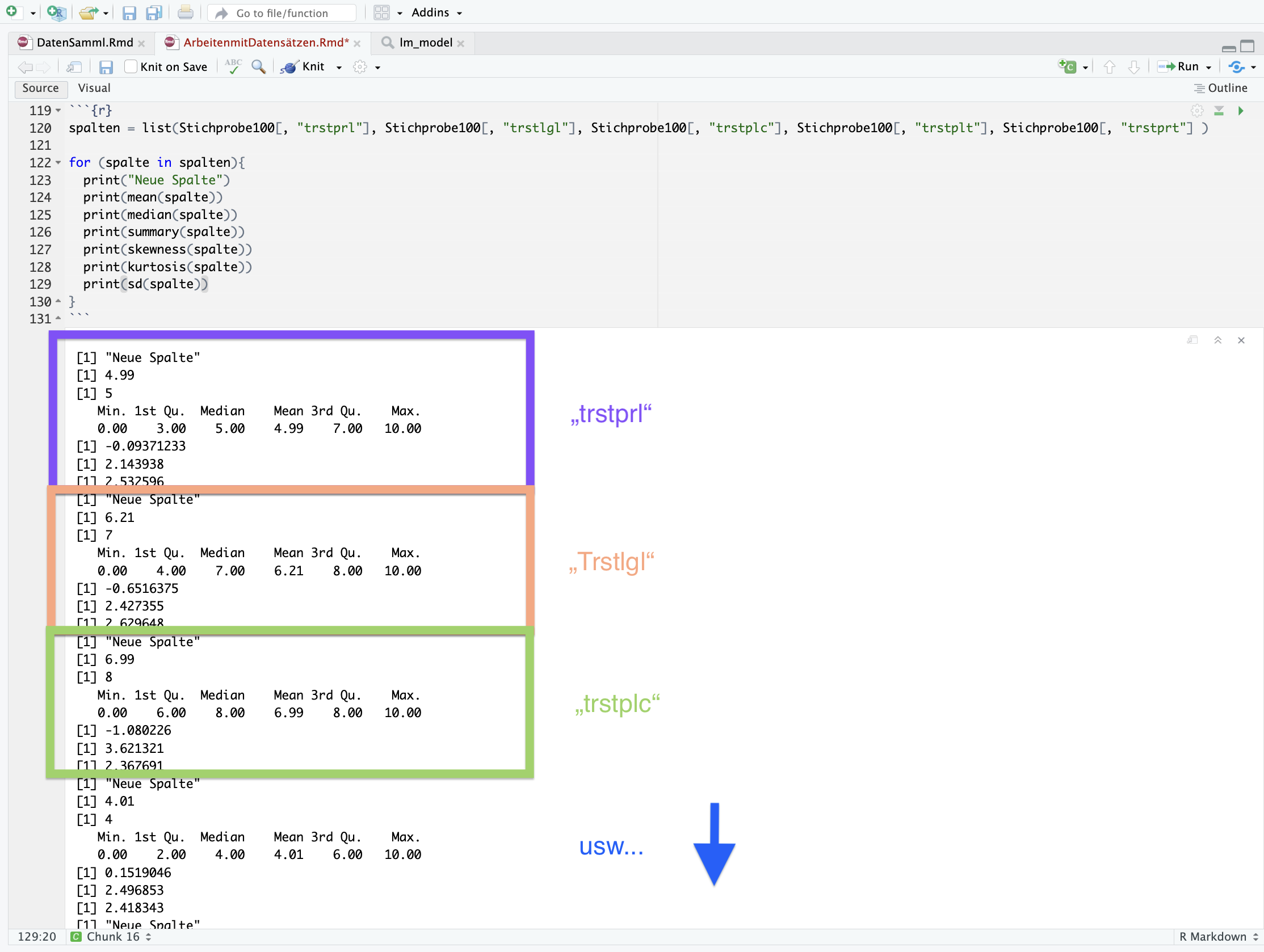Image resolution: width=1264 pixels, height=952 pixels.
Task: Select the ArbeitenmitDatensätzen.Rmd tab
Action: [266, 42]
